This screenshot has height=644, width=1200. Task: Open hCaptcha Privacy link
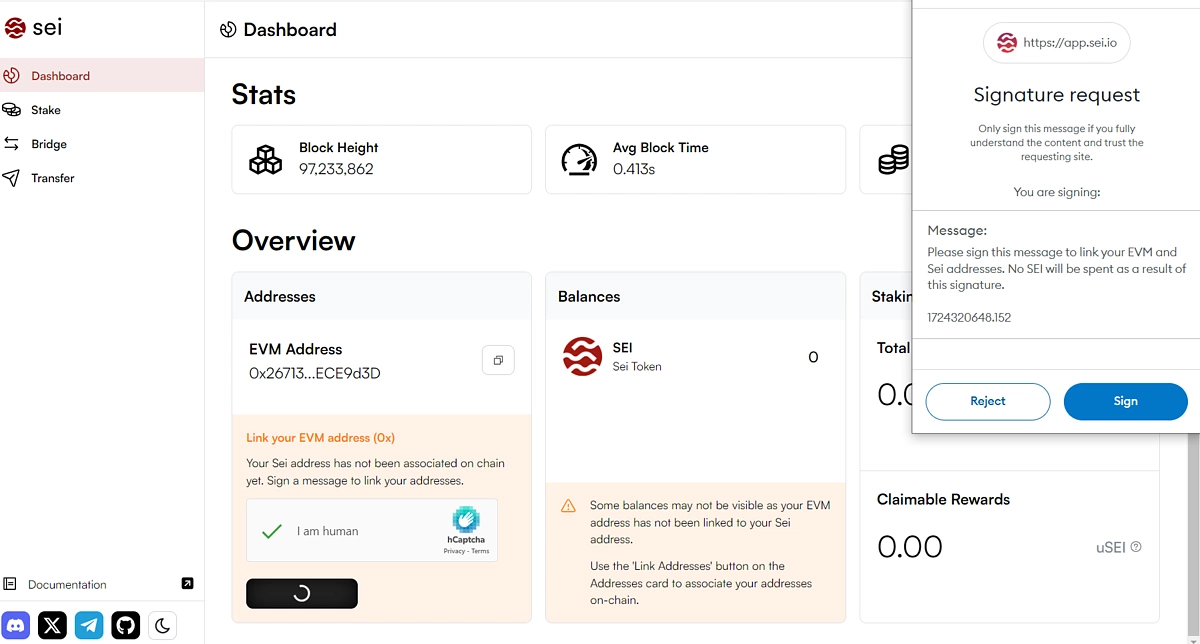coord(455,551)
